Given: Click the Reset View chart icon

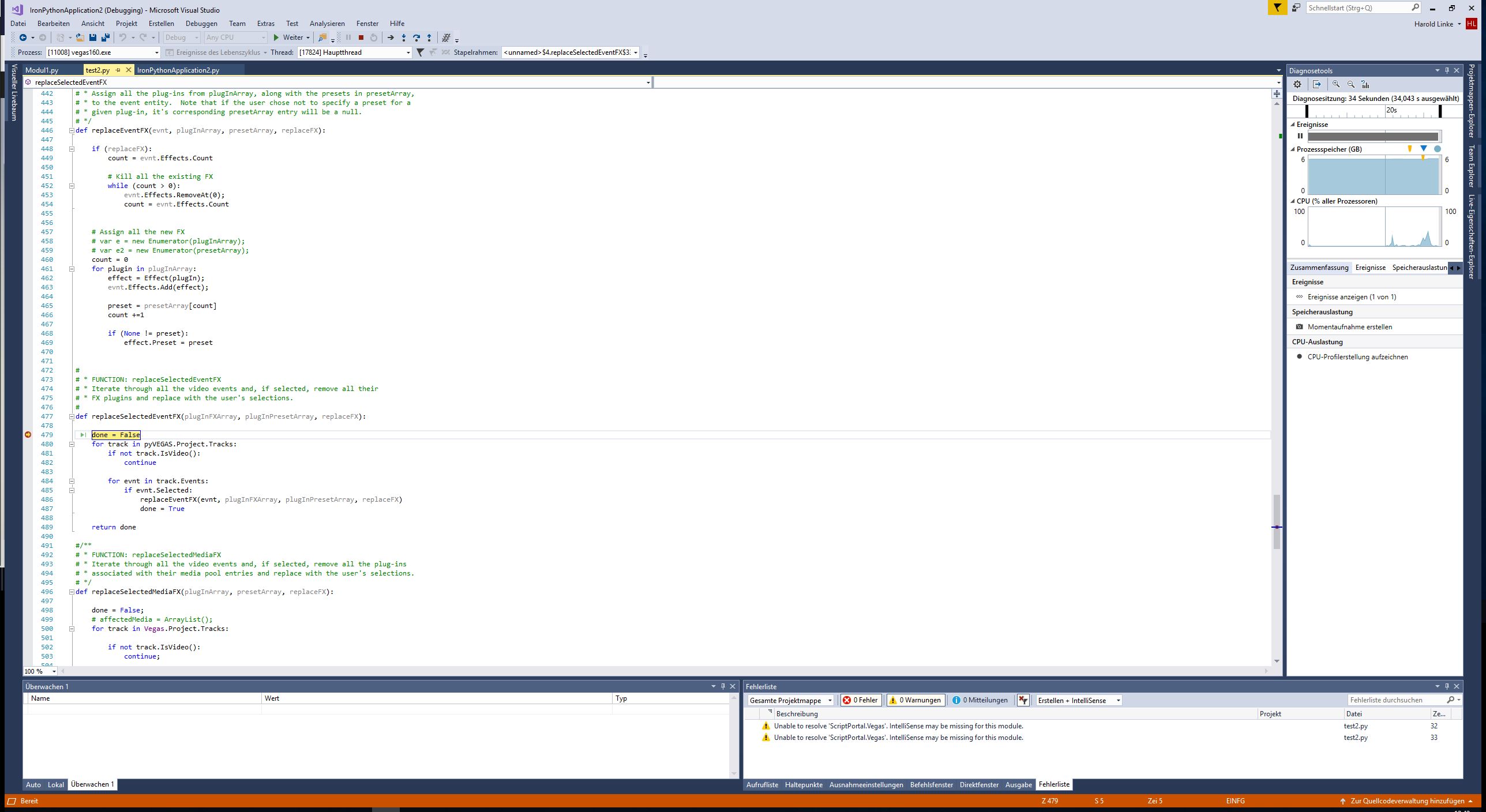Looking at the screenshot, I should pos(1365,84).
